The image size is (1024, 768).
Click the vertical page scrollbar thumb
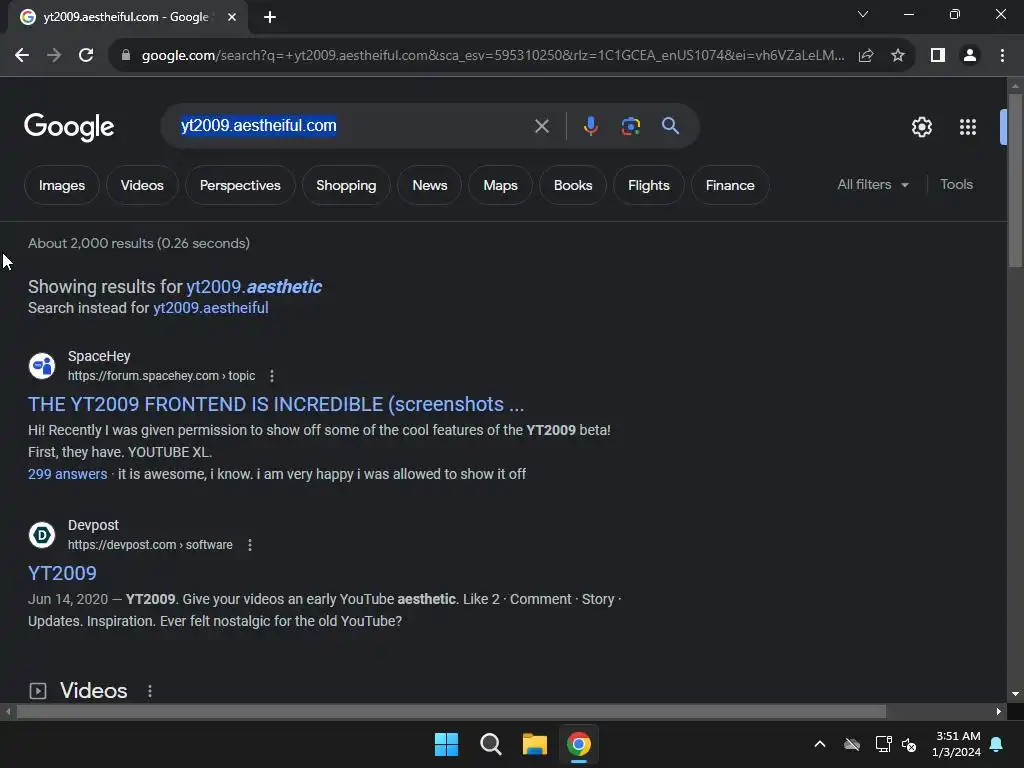click(x=1015, y=180)
